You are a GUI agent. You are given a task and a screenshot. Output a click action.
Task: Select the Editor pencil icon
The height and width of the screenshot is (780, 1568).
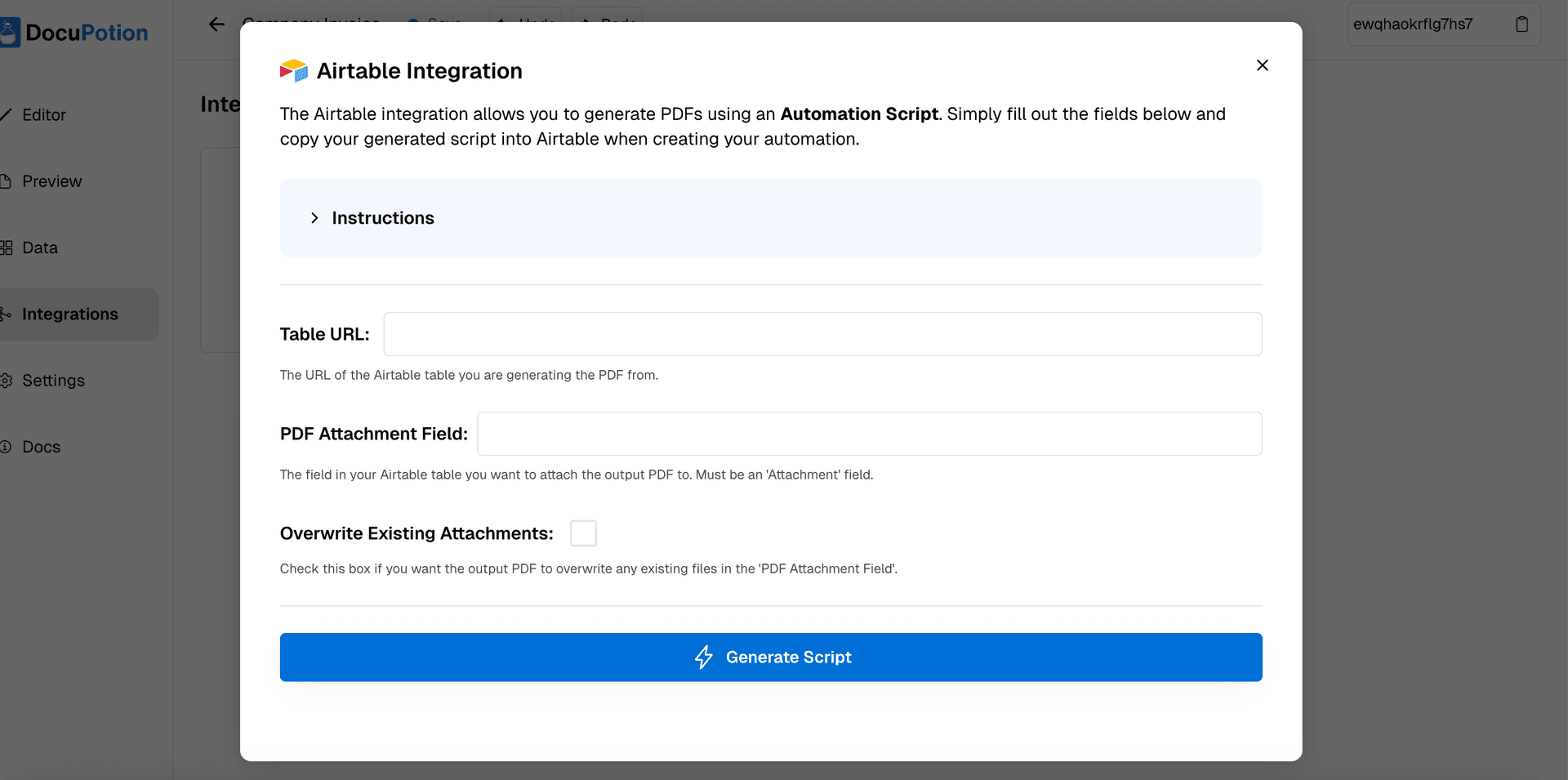tap(7, 114)
